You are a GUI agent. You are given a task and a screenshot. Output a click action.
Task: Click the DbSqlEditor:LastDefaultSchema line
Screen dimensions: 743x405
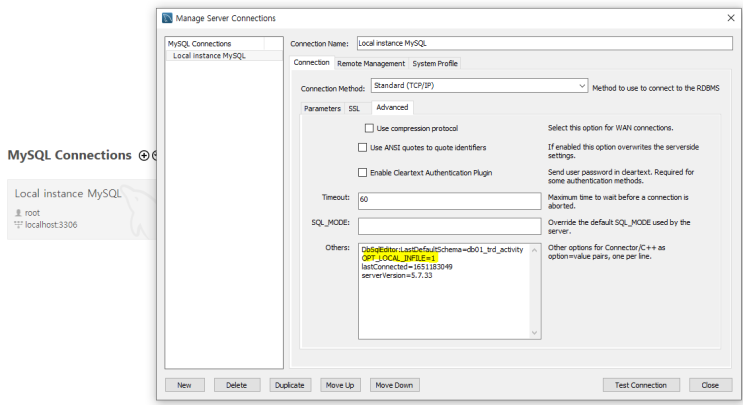click(442, 249)
